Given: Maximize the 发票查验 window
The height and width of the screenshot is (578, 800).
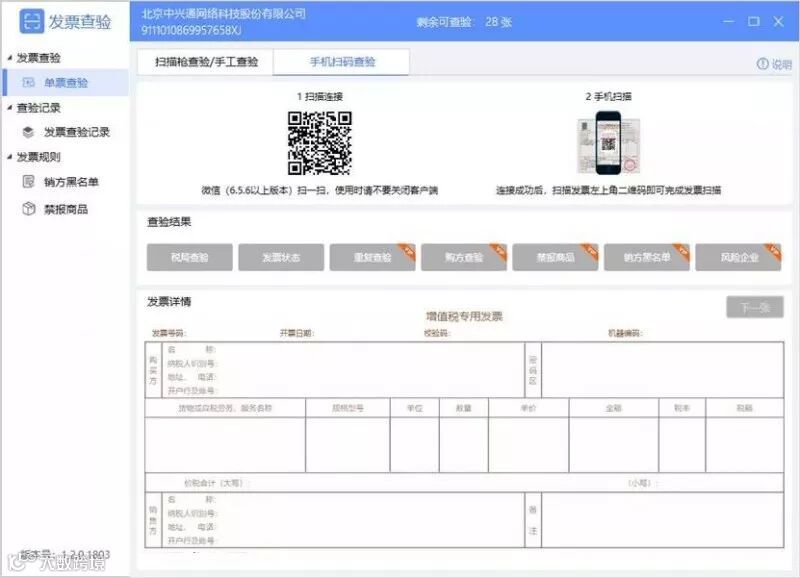Looking at the screenshot, I should 754,21.
